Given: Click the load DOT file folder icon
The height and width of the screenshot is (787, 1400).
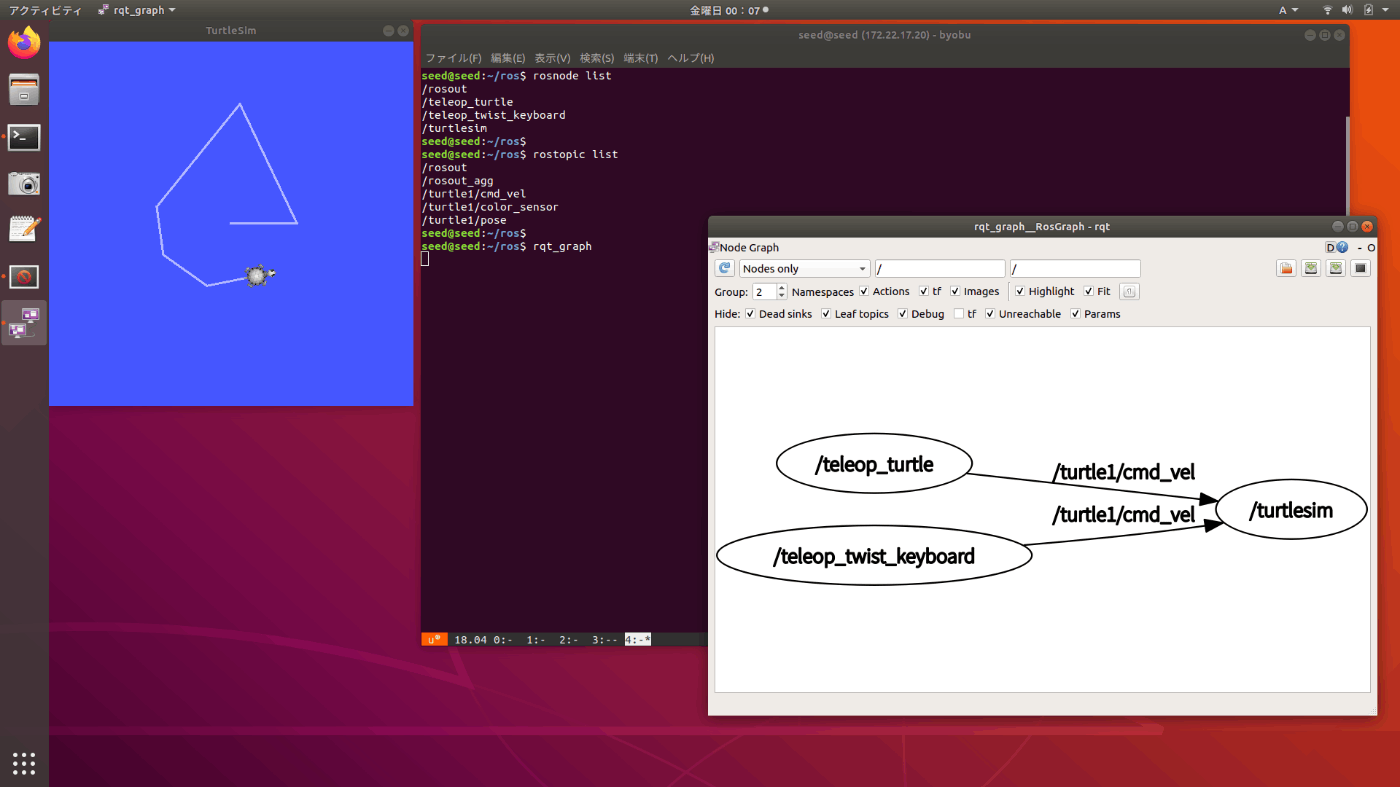Looking at the screenshot, I should (1286, 268).
